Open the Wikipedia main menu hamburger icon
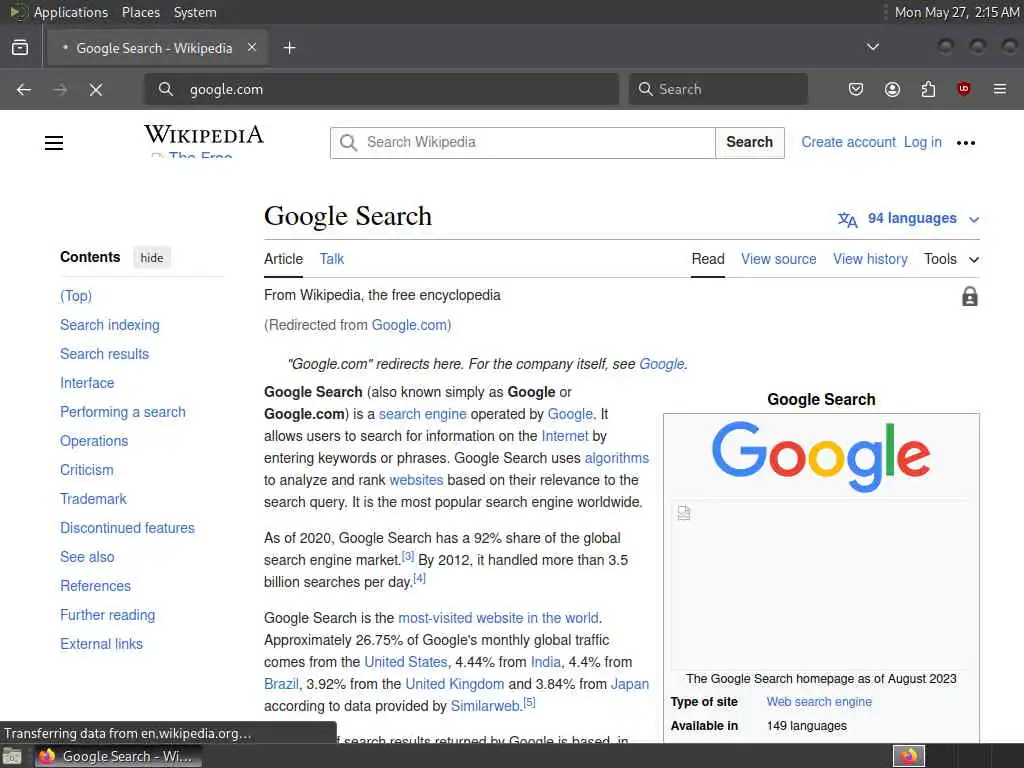Screen dimensions: 1024x768 click(54, 142)
